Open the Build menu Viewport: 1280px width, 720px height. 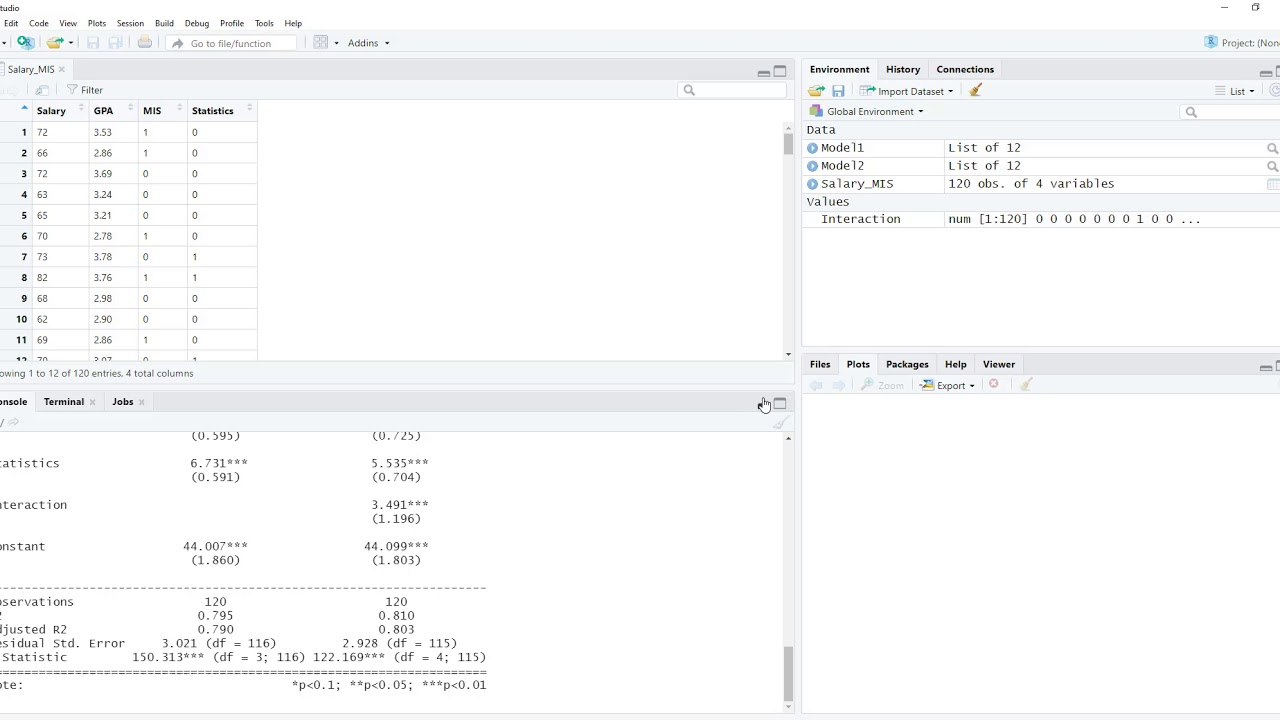pos(164,23)
